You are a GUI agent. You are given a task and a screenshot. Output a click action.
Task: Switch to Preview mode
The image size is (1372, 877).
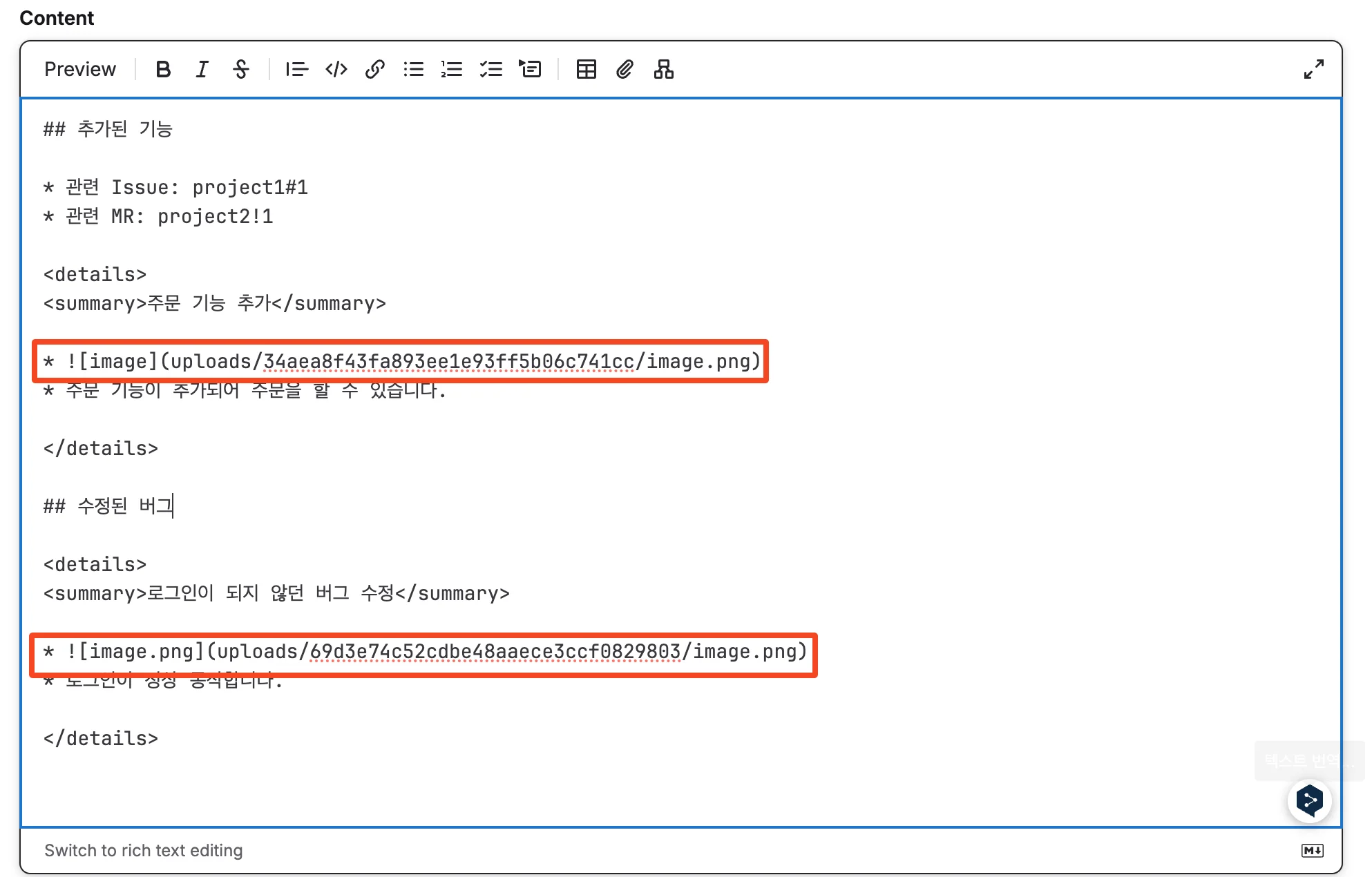[80, 69]
